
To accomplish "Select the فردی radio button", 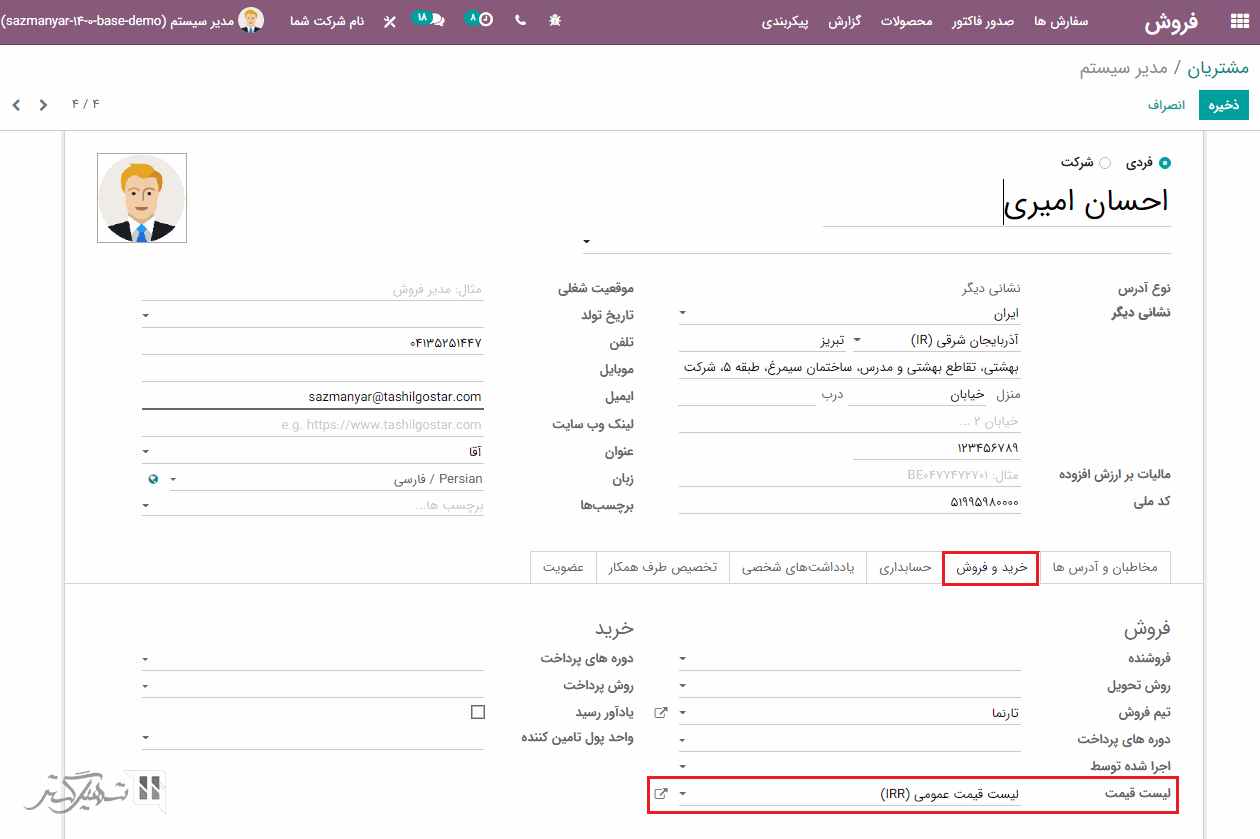I will [x=1164, y=163].
